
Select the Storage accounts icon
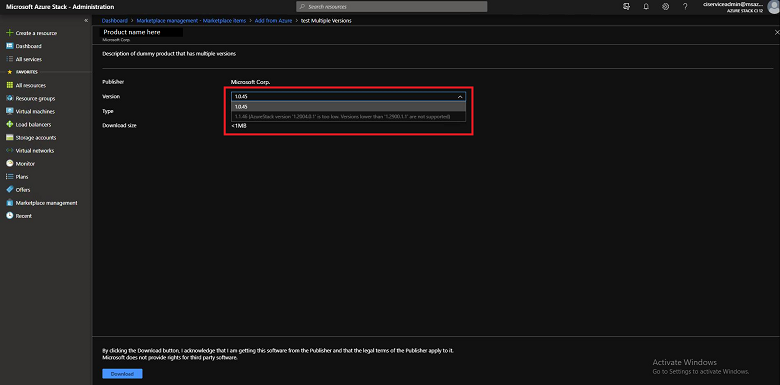coord(9,137)
